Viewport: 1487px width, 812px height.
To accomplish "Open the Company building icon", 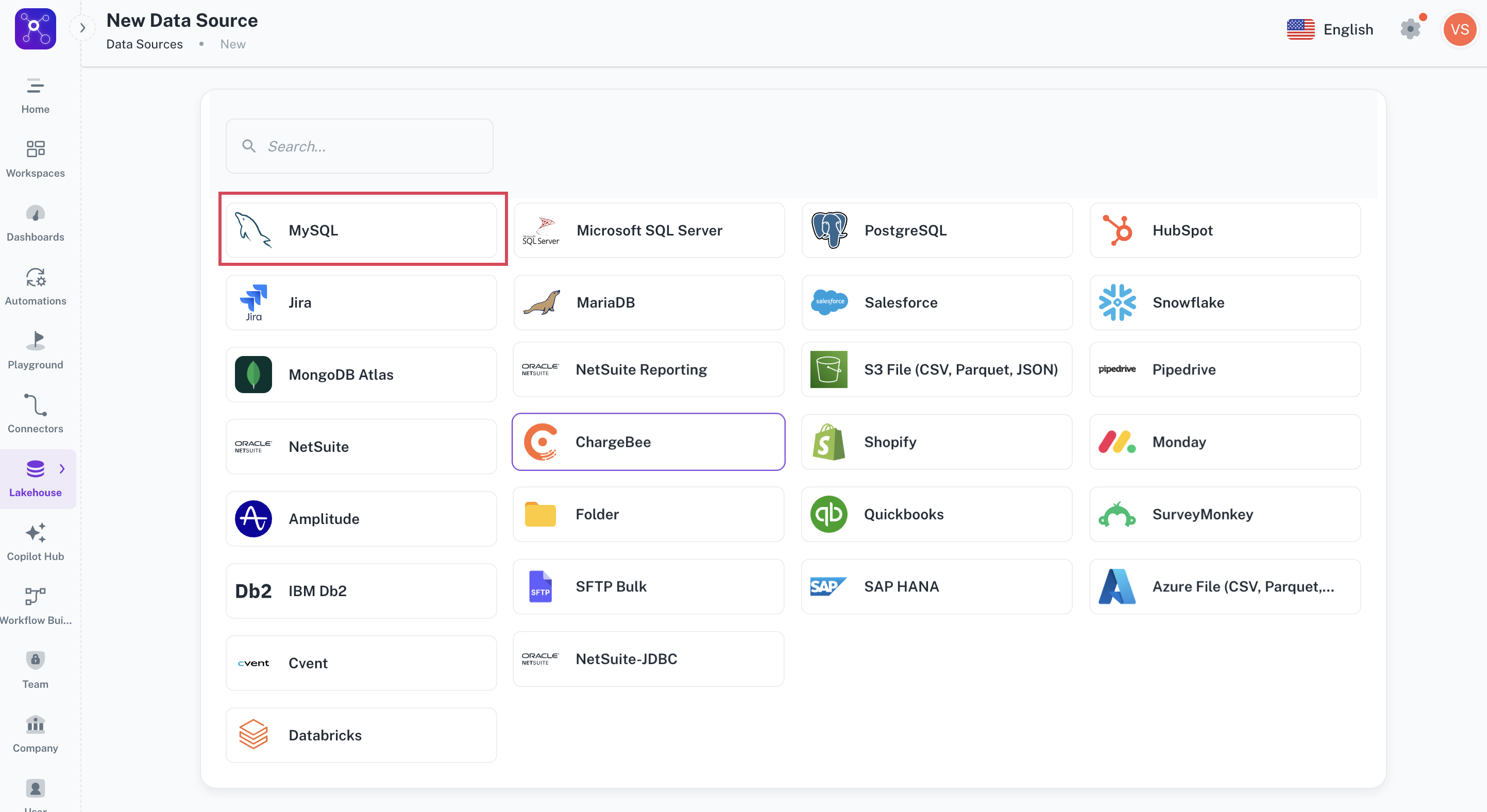I will 35,724.
